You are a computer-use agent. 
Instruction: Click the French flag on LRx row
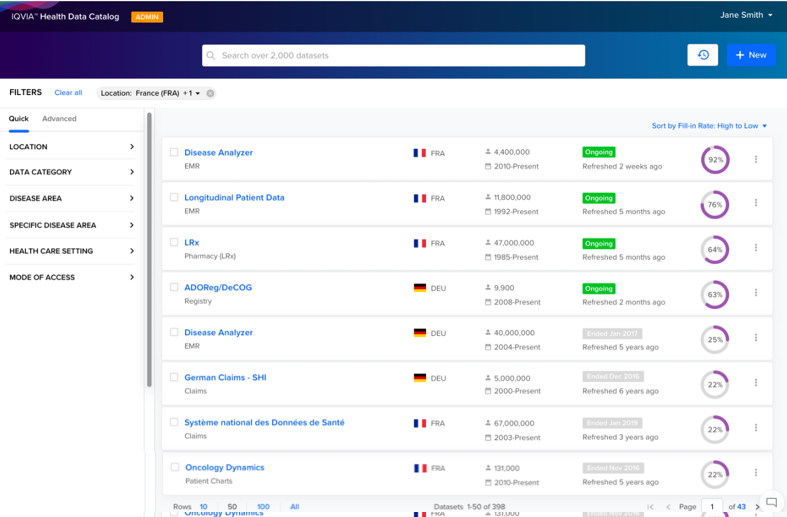click(420, 243)
